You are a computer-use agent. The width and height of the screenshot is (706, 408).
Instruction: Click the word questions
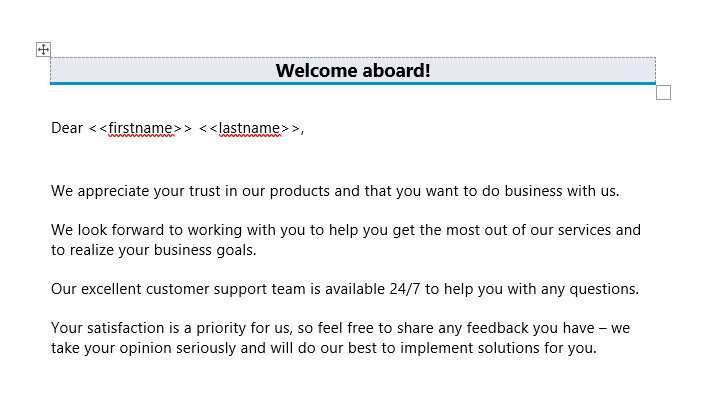(604, 289)
